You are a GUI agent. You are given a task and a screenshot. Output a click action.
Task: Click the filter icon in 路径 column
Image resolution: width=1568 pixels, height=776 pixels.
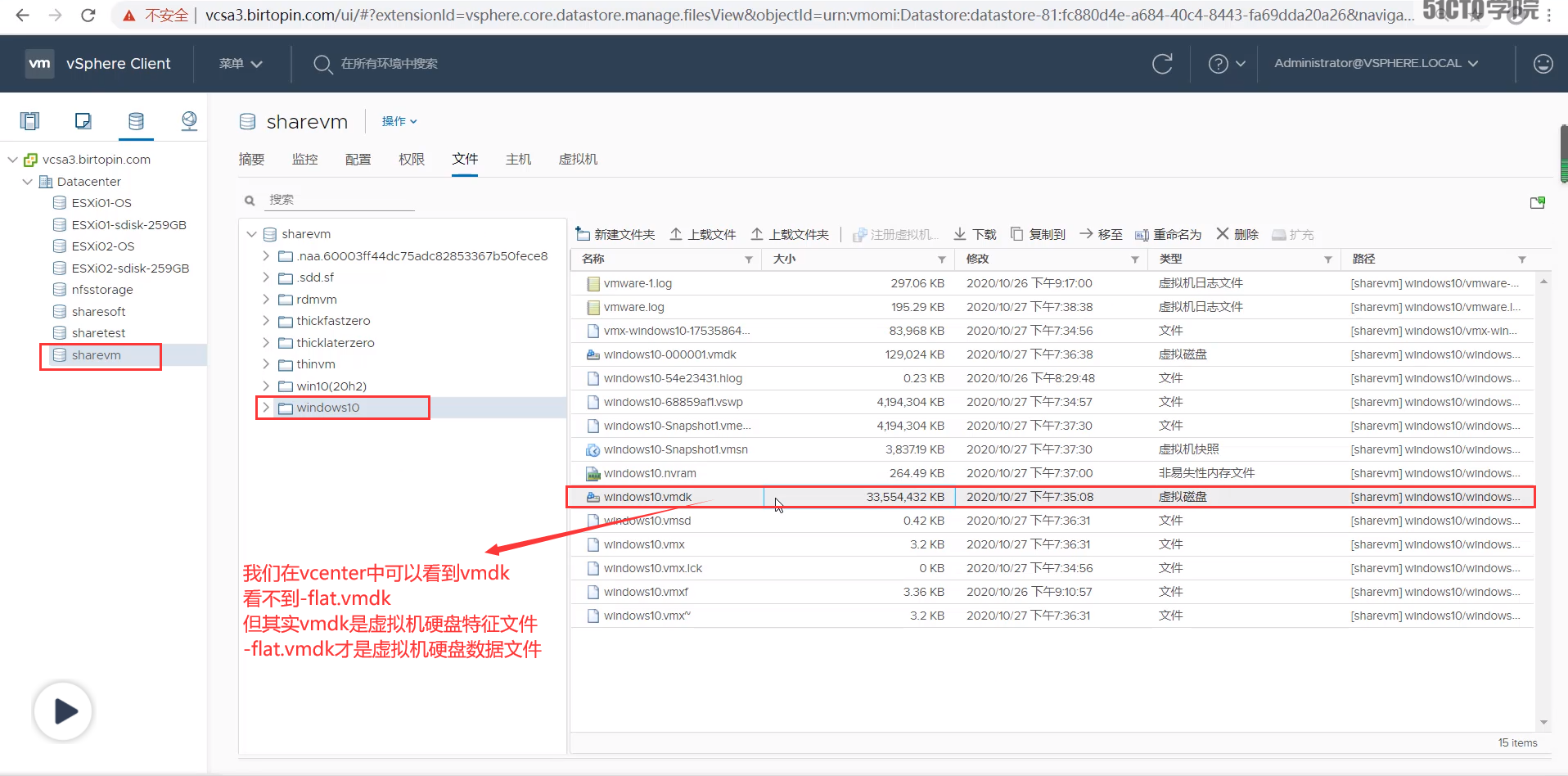(x=1522, y=259)
